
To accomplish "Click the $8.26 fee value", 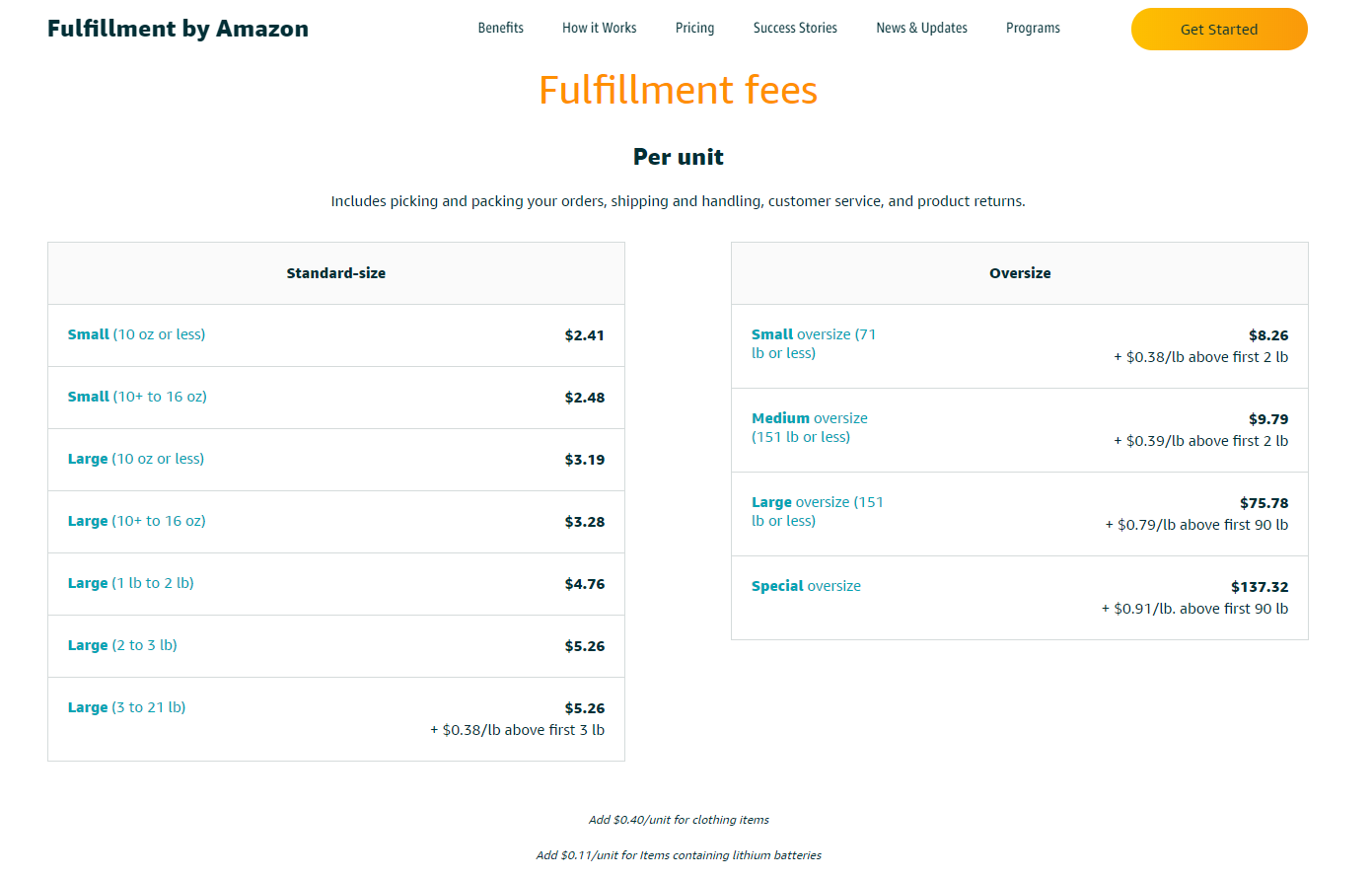I will point(1268,335).
